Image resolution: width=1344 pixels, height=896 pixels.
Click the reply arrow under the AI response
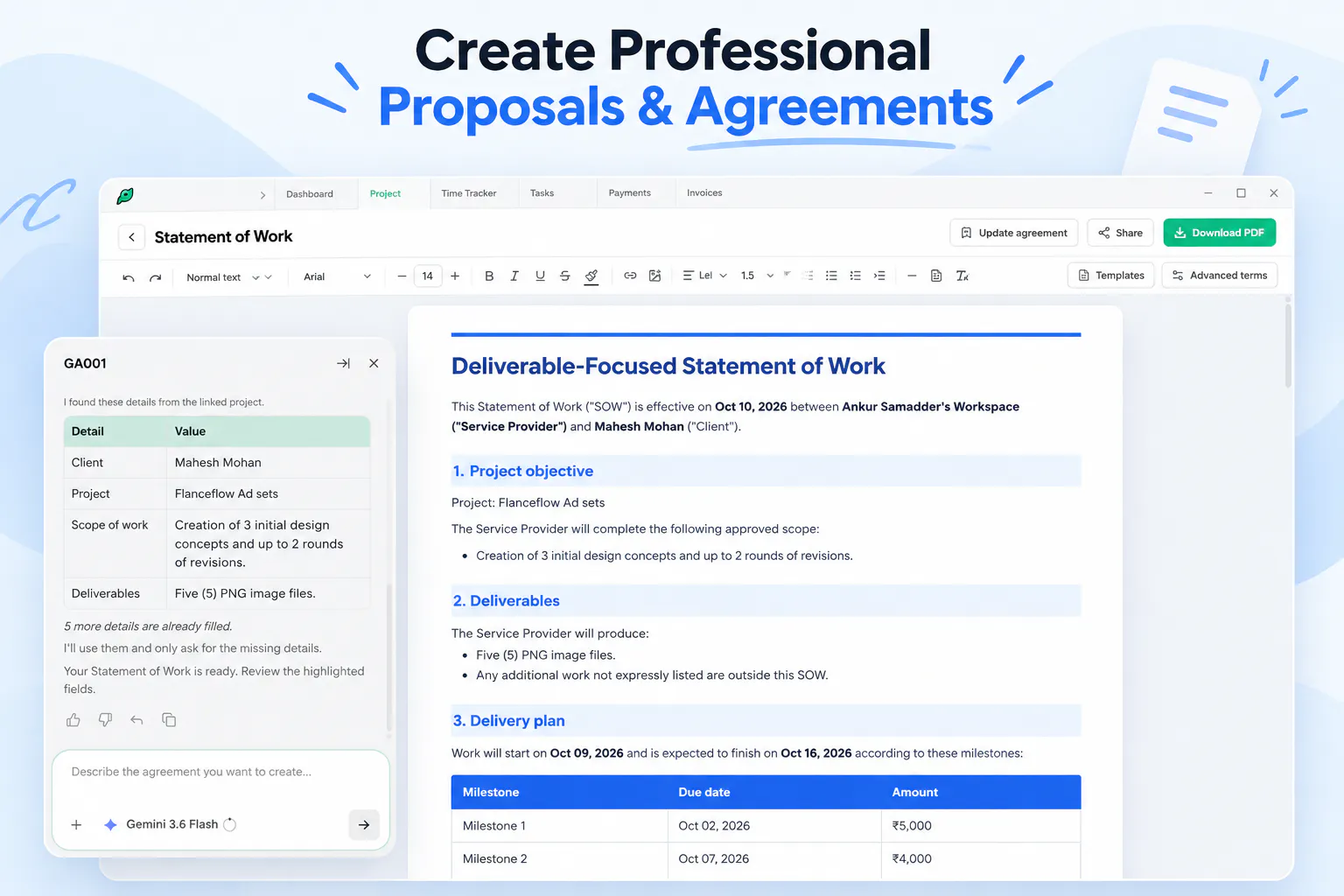(x=136, y=720)
